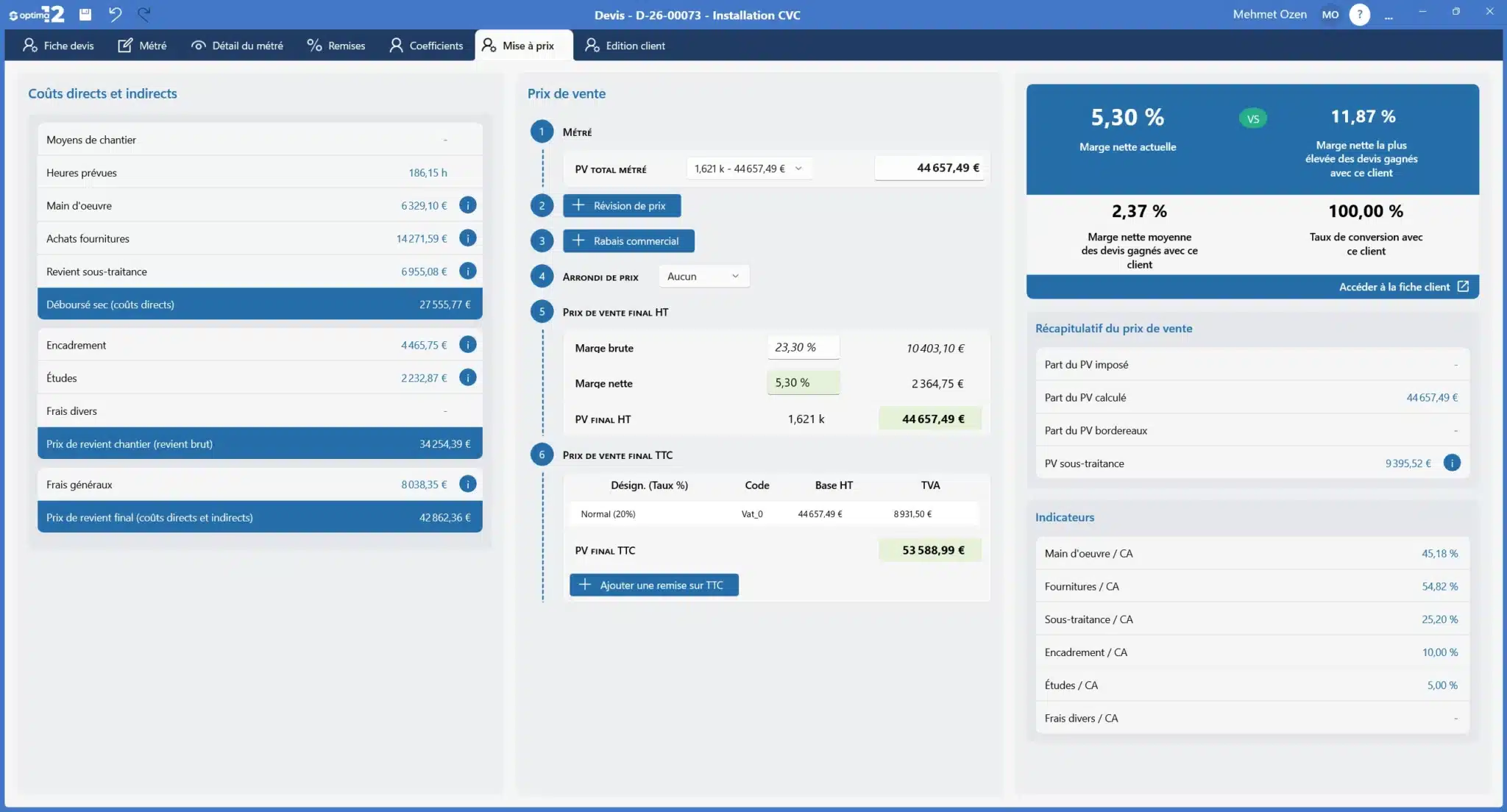Switch to the Coefficients tab
The height and width of the screenshot is (812, 1507).
pos(426,46)
